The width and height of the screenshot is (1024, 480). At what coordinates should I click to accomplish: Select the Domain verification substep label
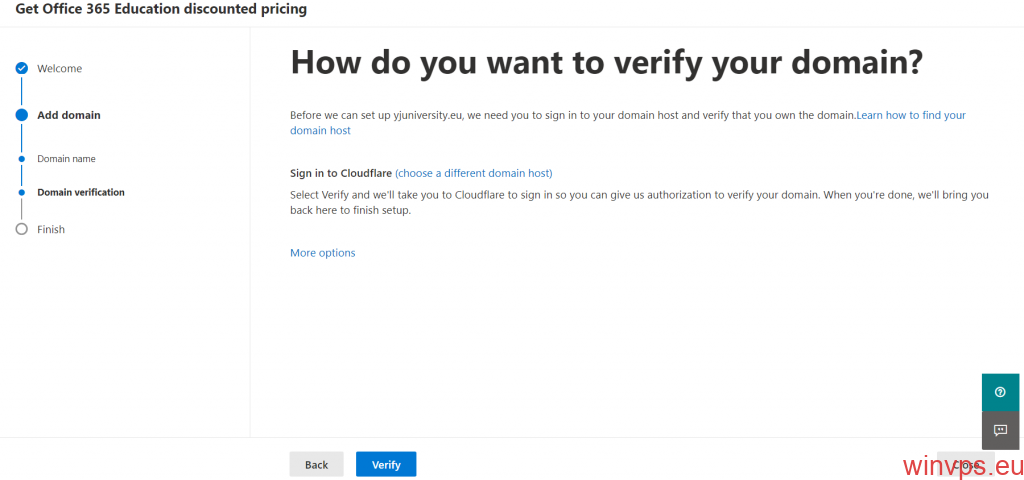[x=80, y=192]
